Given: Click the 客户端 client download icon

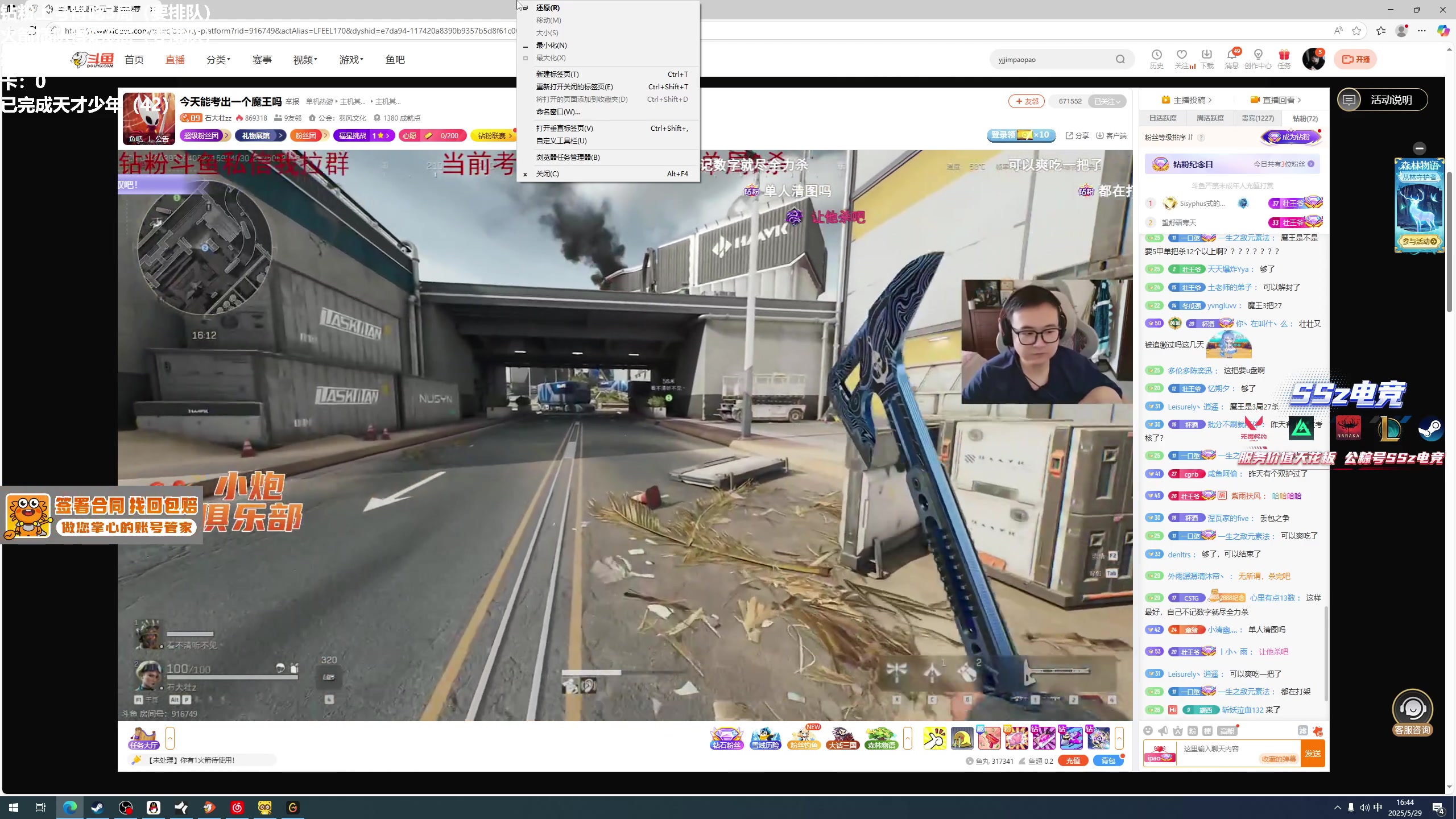Looking at the screenshot, I should click(x=1111, y=135).
